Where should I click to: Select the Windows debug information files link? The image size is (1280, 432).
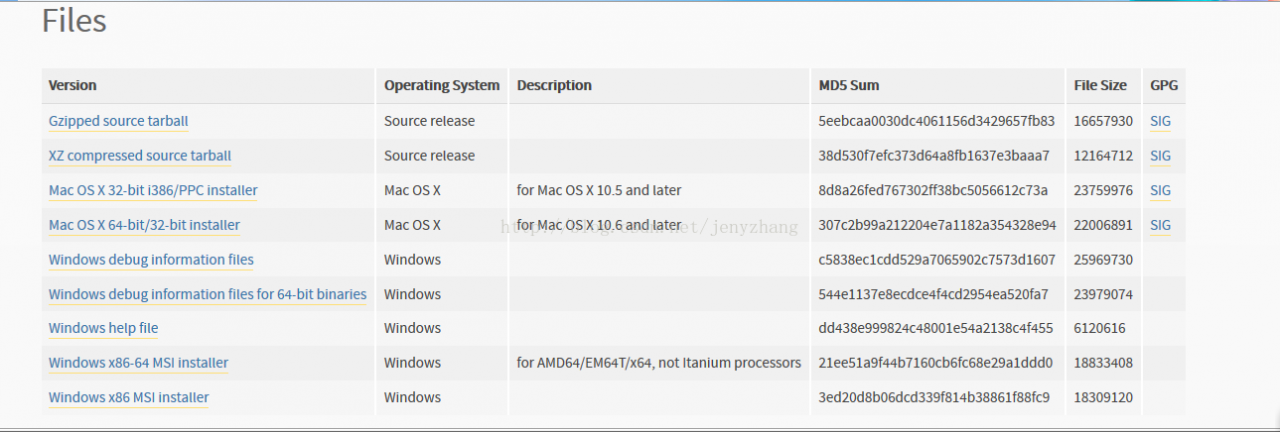[x=151, y=260]
